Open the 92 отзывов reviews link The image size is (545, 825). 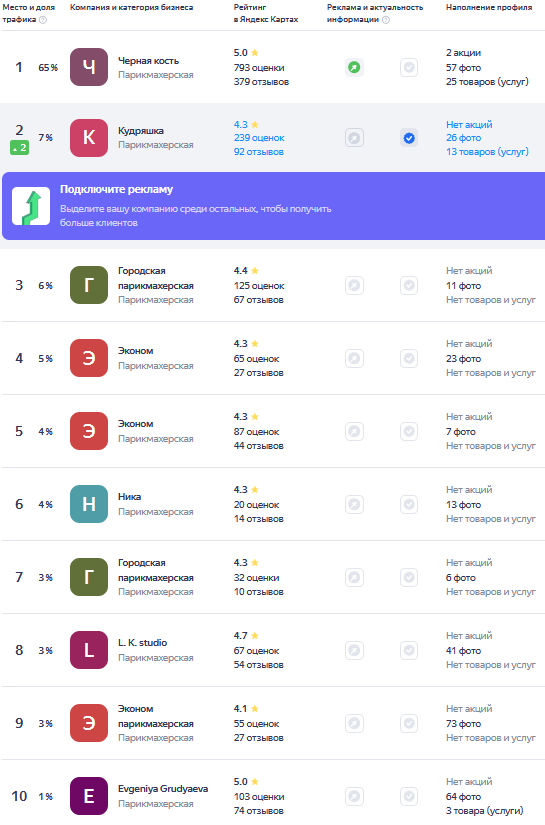[x=259, y=152]
